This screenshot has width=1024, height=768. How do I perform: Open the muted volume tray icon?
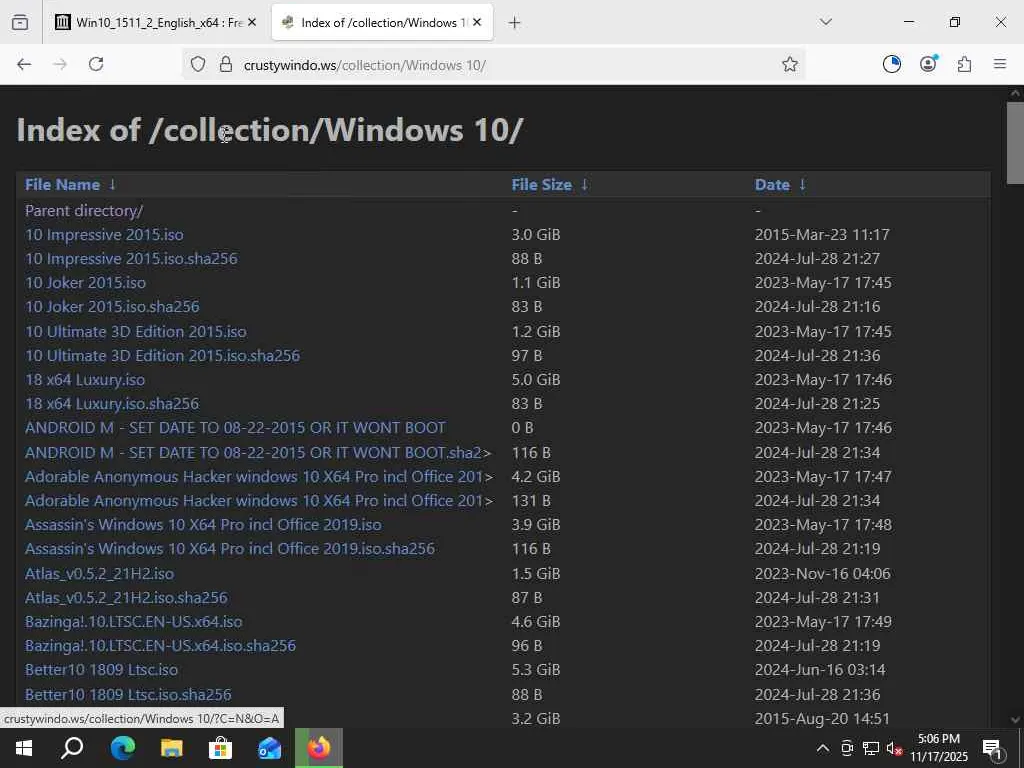(894, 748)
